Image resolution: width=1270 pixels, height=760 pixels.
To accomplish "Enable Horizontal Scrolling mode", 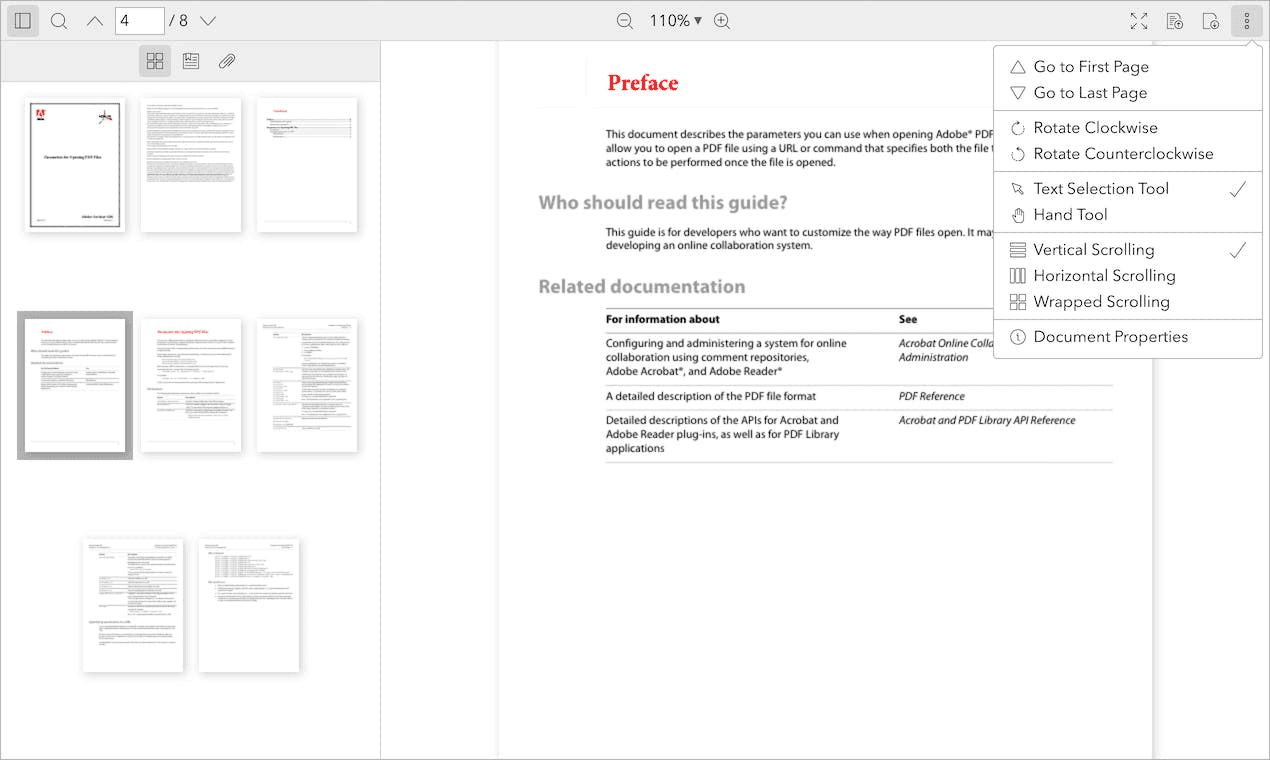I will coord(1103,275).
